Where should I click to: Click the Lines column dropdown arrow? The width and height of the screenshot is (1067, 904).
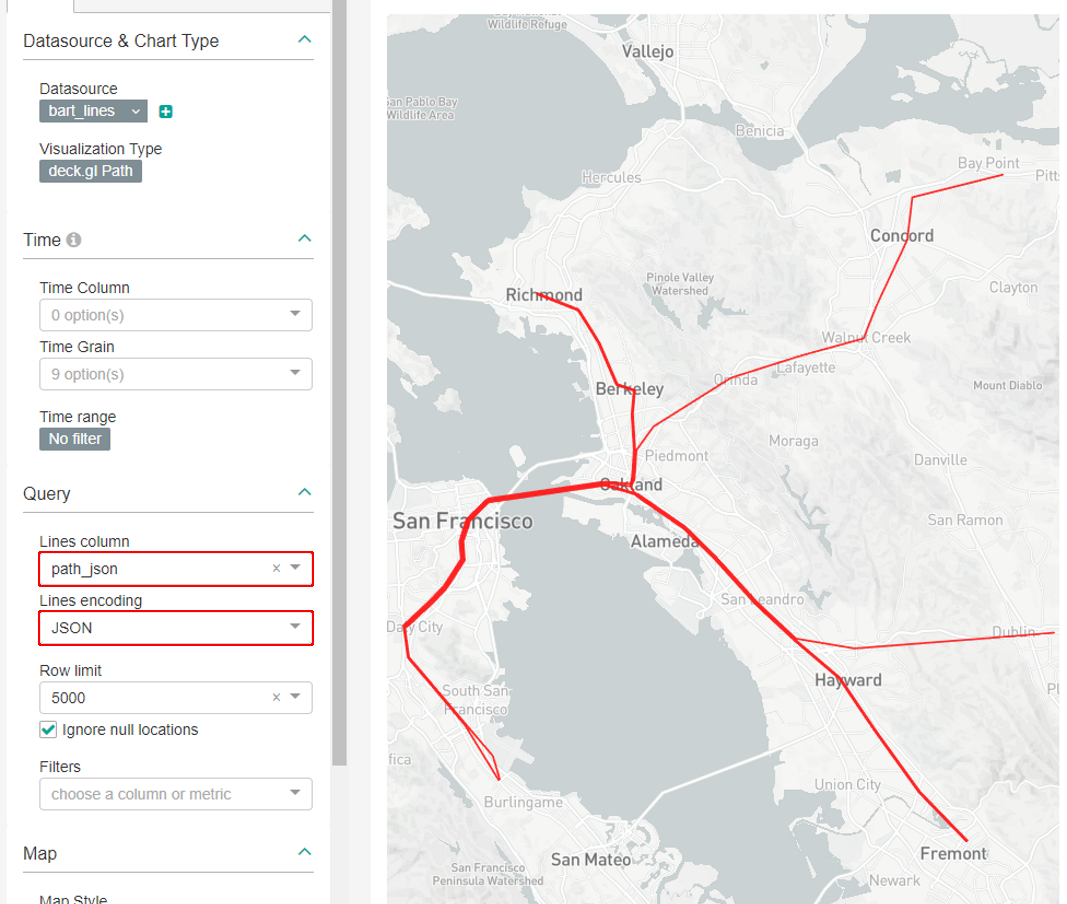tap(295, 568)
